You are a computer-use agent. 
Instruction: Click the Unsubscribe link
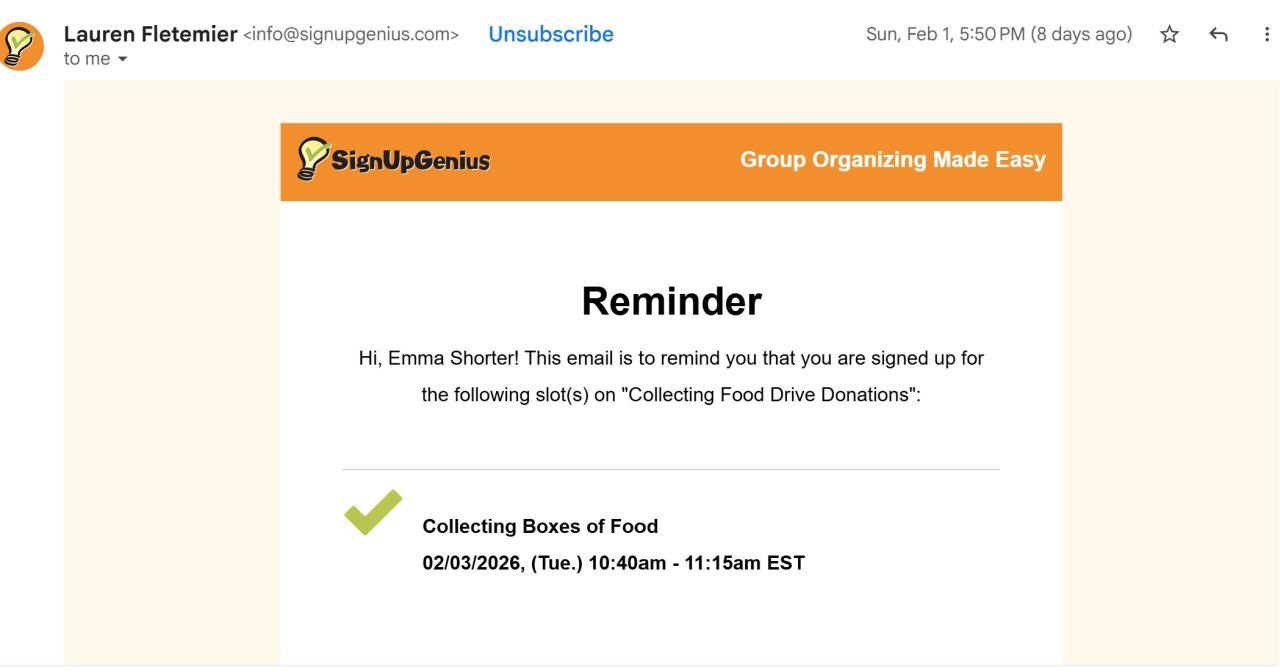coord(550,34)
